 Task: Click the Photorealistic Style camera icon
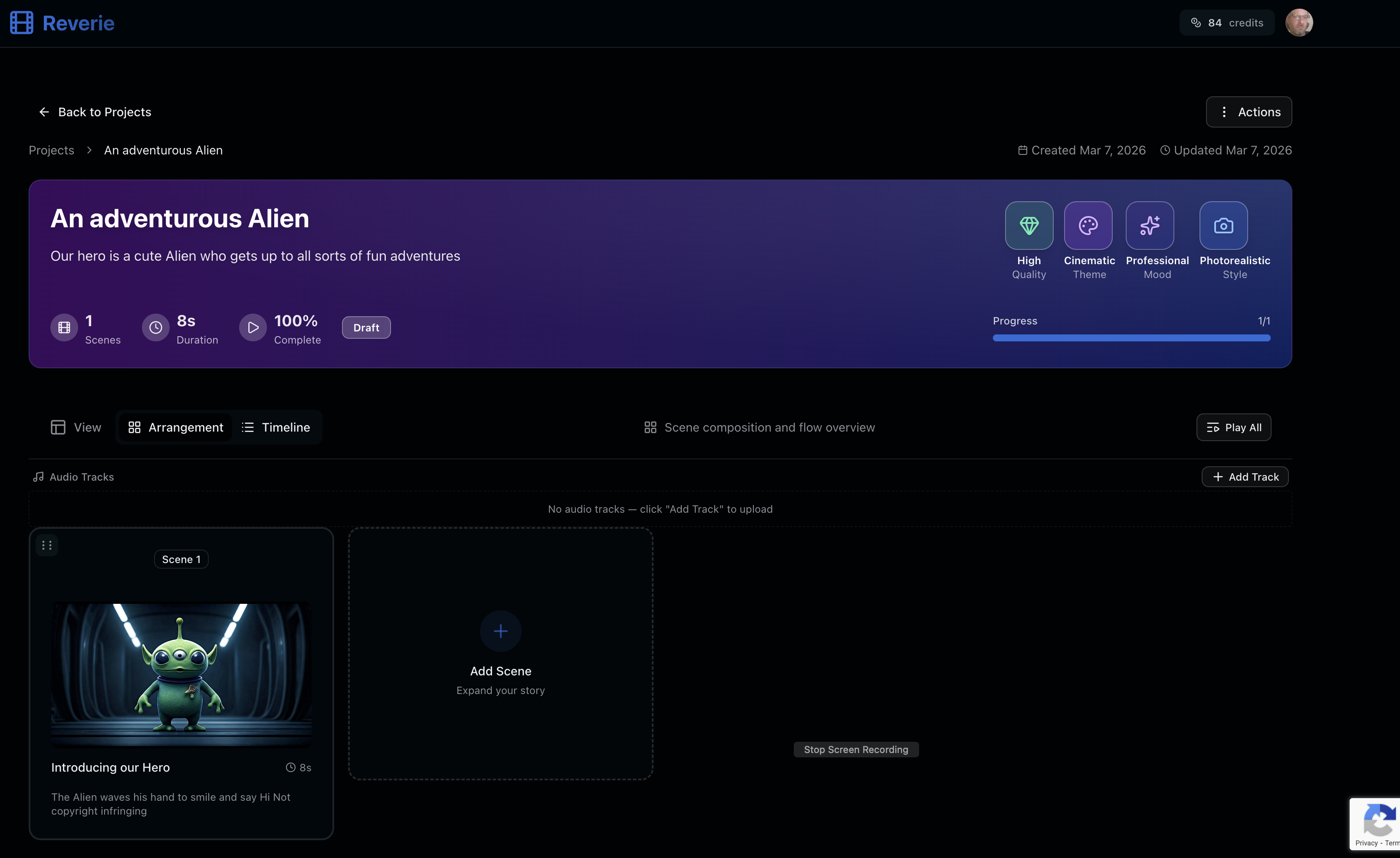click(1223, 226)
